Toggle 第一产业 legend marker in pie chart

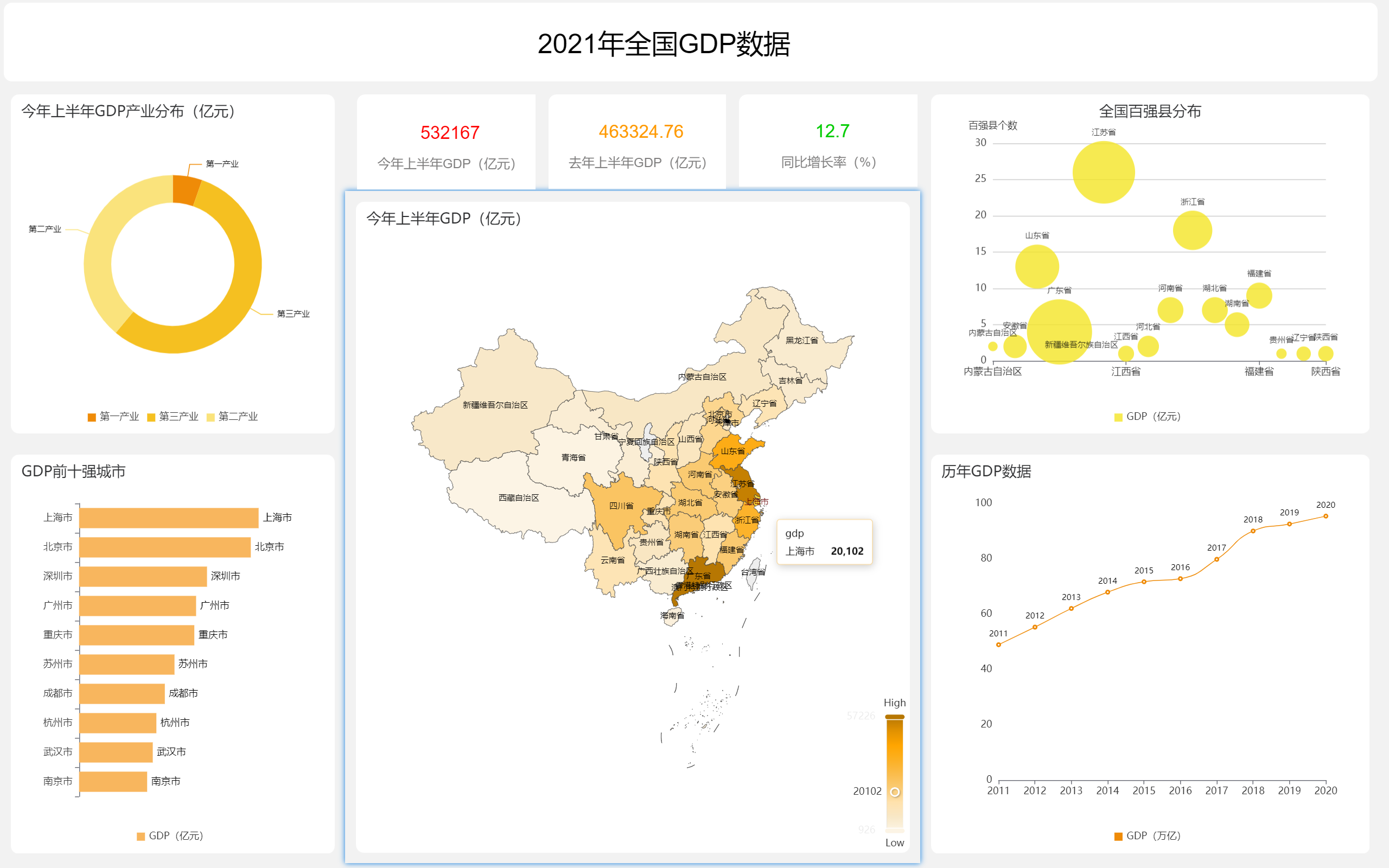click(92, 417)
